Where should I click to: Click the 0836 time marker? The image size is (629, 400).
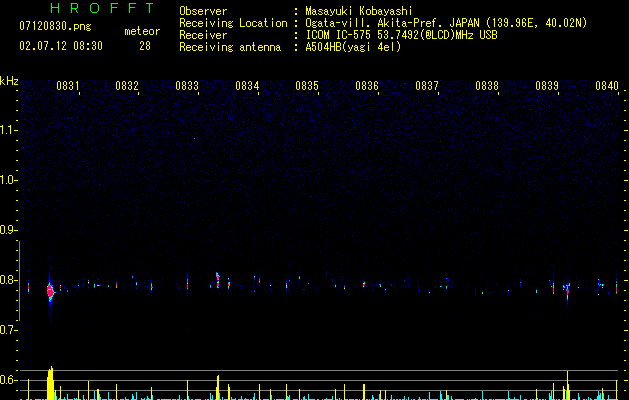pyautogui.click(x=367, y=86)
